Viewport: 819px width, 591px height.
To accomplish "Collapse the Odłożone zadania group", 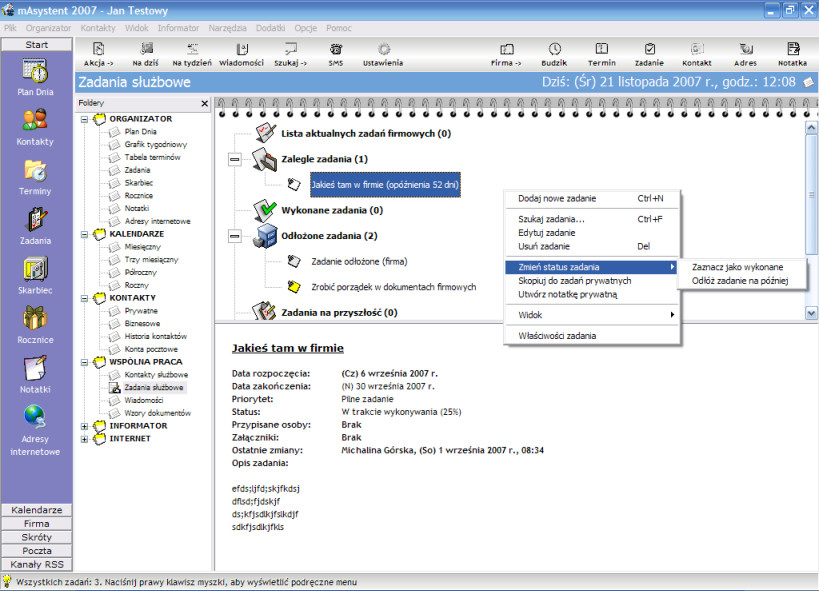I will pos(235,236).
